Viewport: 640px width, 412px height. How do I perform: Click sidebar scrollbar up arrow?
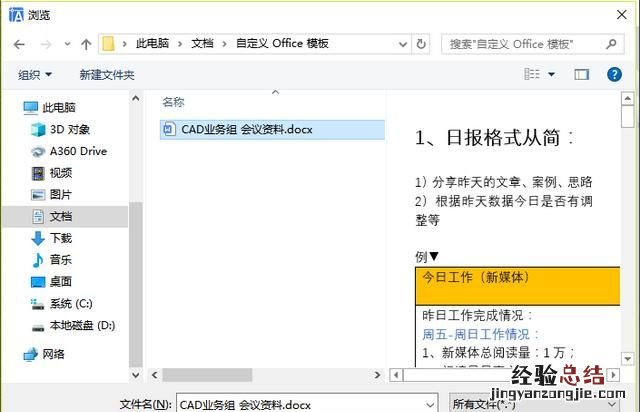[136, 98]
